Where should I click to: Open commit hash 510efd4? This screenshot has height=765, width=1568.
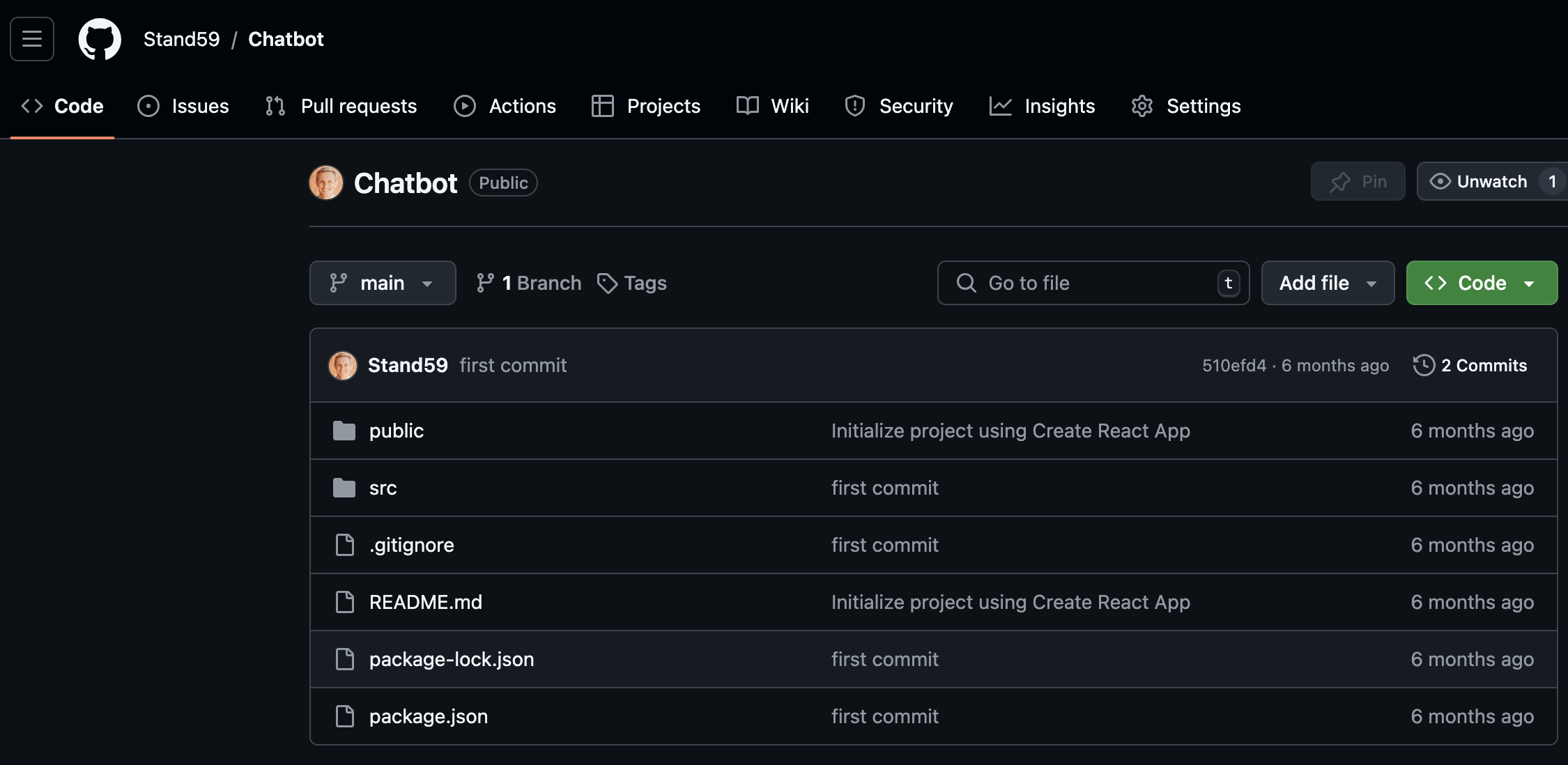tap(1234, 365)
